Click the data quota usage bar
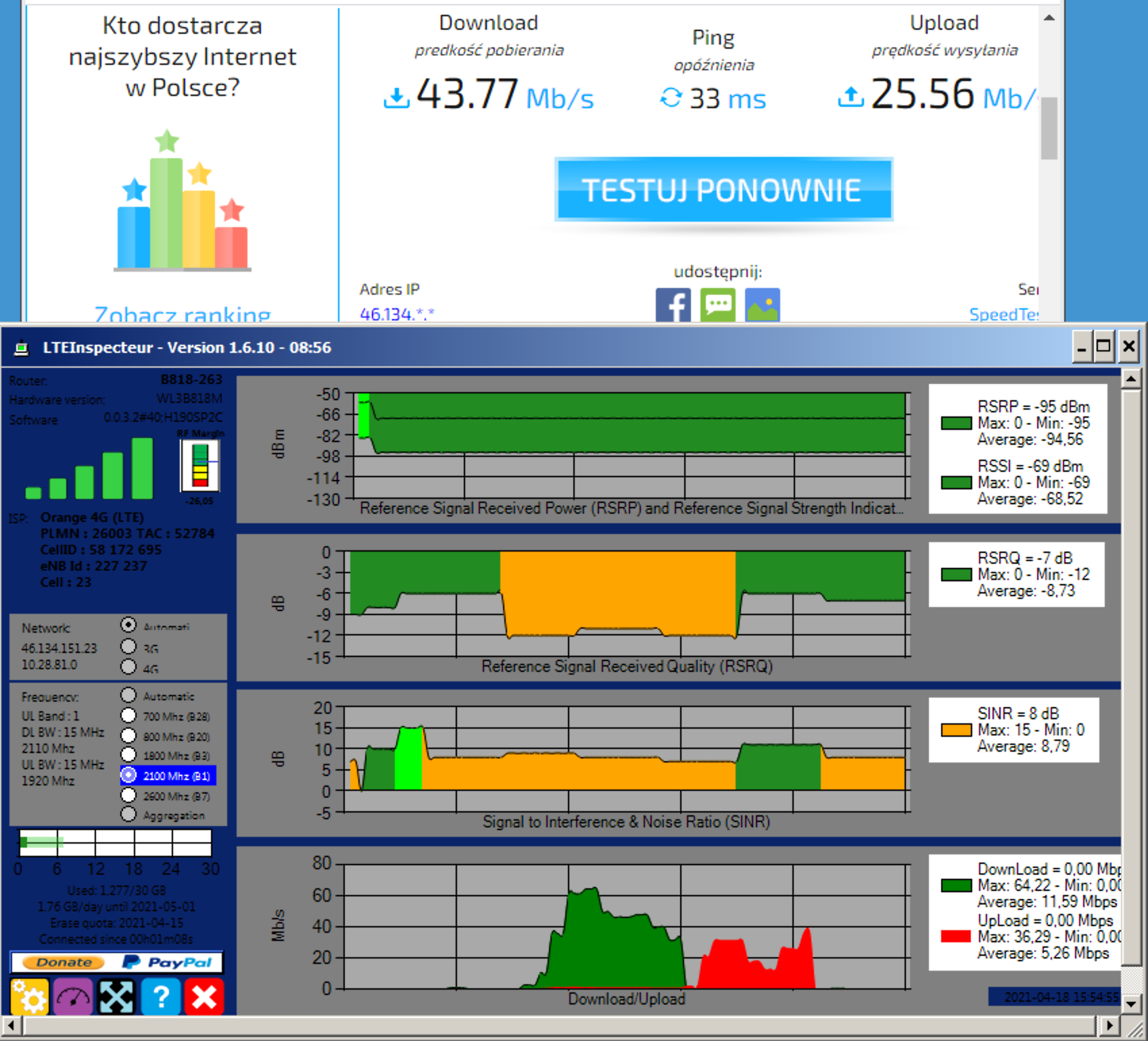The image size is (1148, 1041). pyautogui.click(x=116, y=843)
